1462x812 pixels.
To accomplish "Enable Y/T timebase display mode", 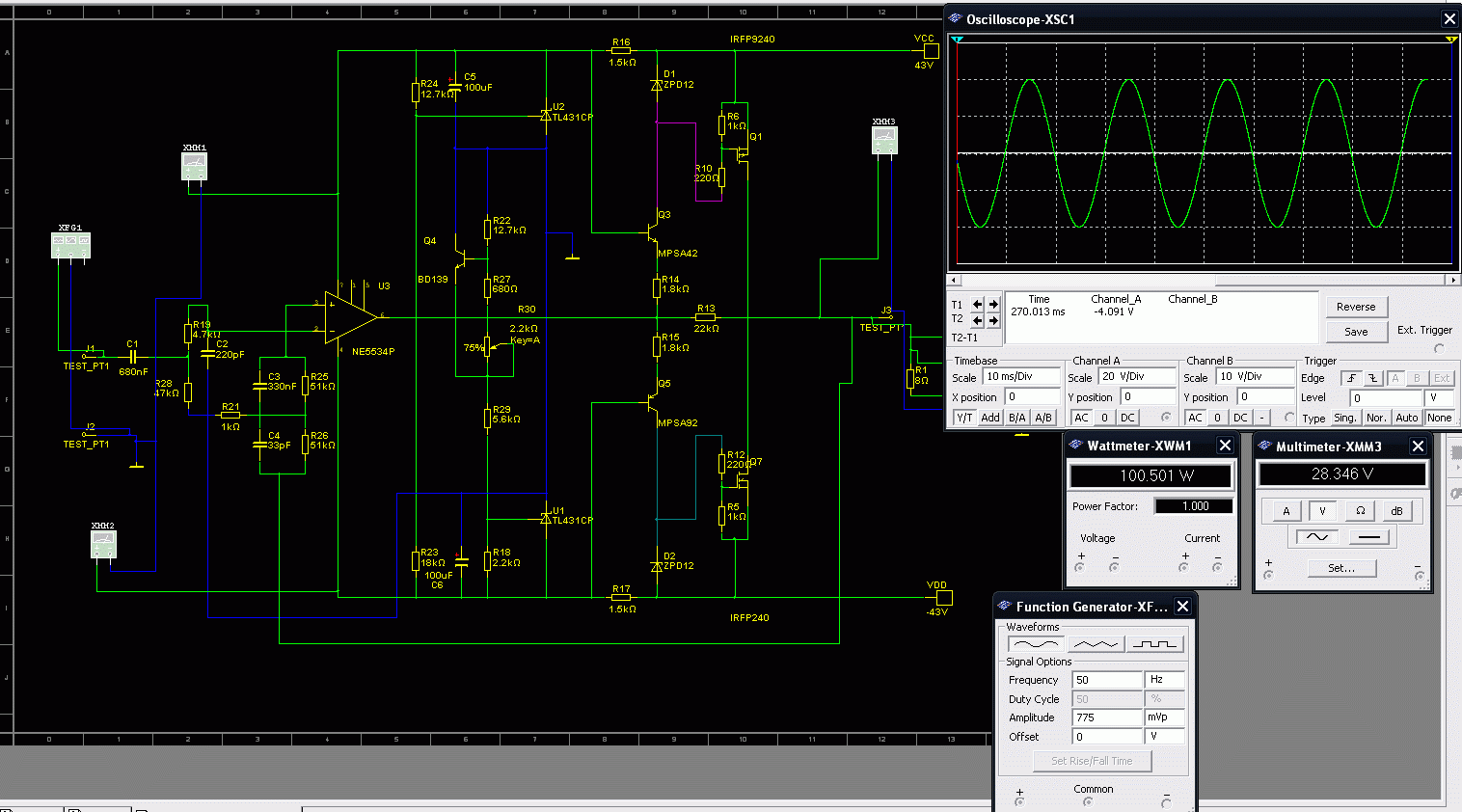I will pos(963,418).
